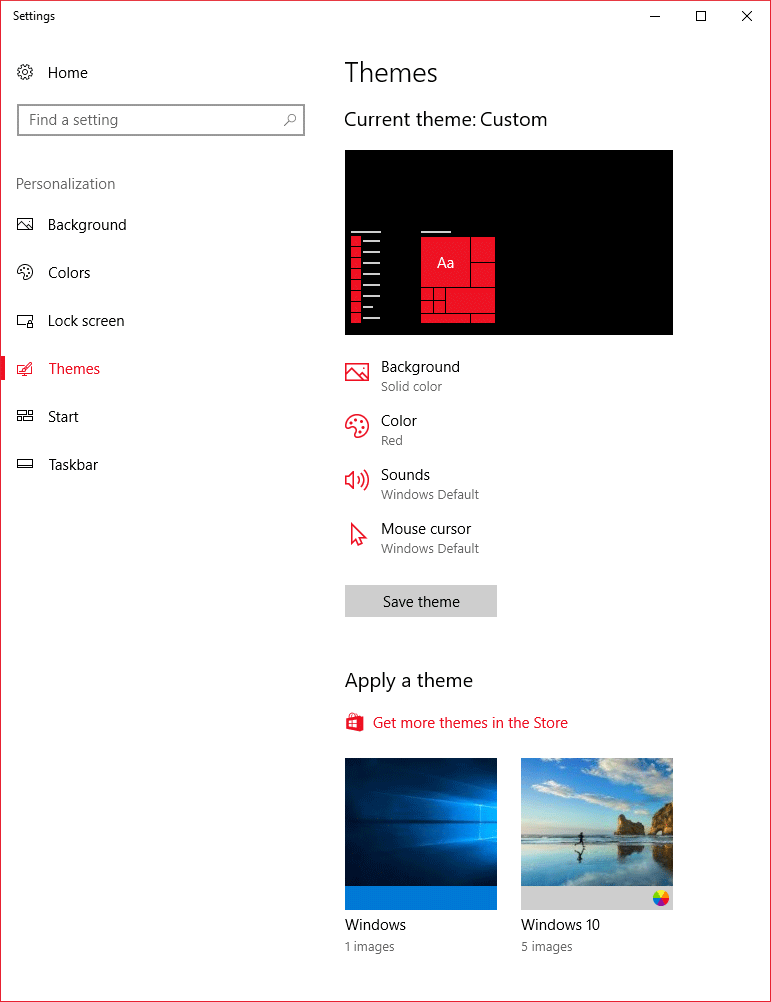This screenshot has width=771, height=1002.
Task: Open the Mouse cursor setting
Action: (x=430, y=538)
